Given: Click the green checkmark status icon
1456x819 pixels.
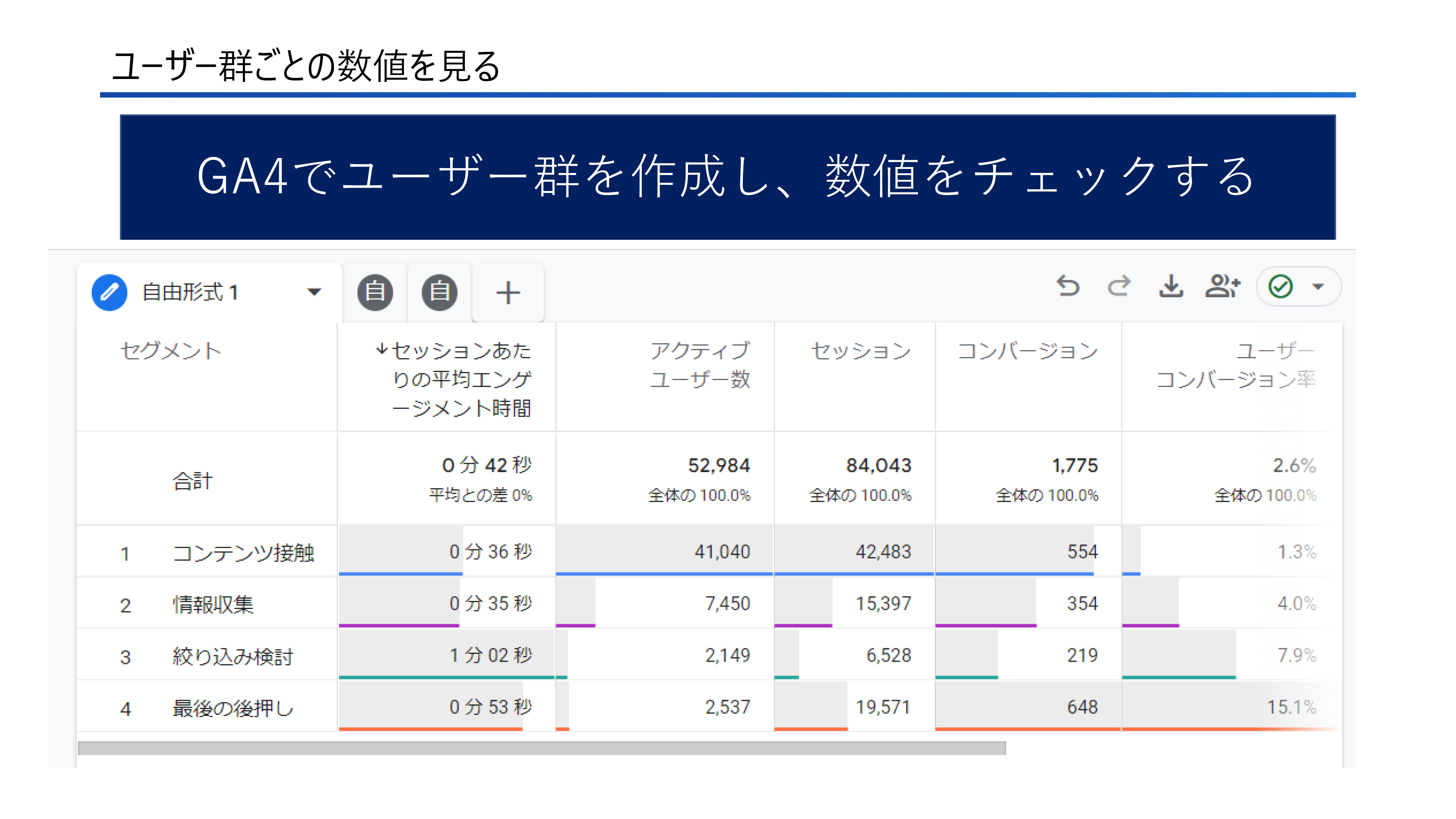Looking at the screenshot, I should point(1280,286).
